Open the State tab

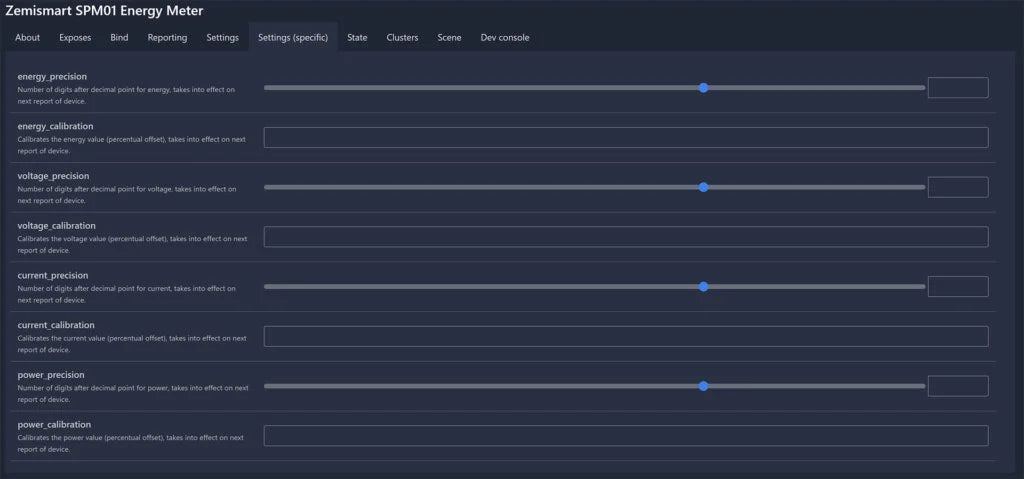tap(357, 38)
